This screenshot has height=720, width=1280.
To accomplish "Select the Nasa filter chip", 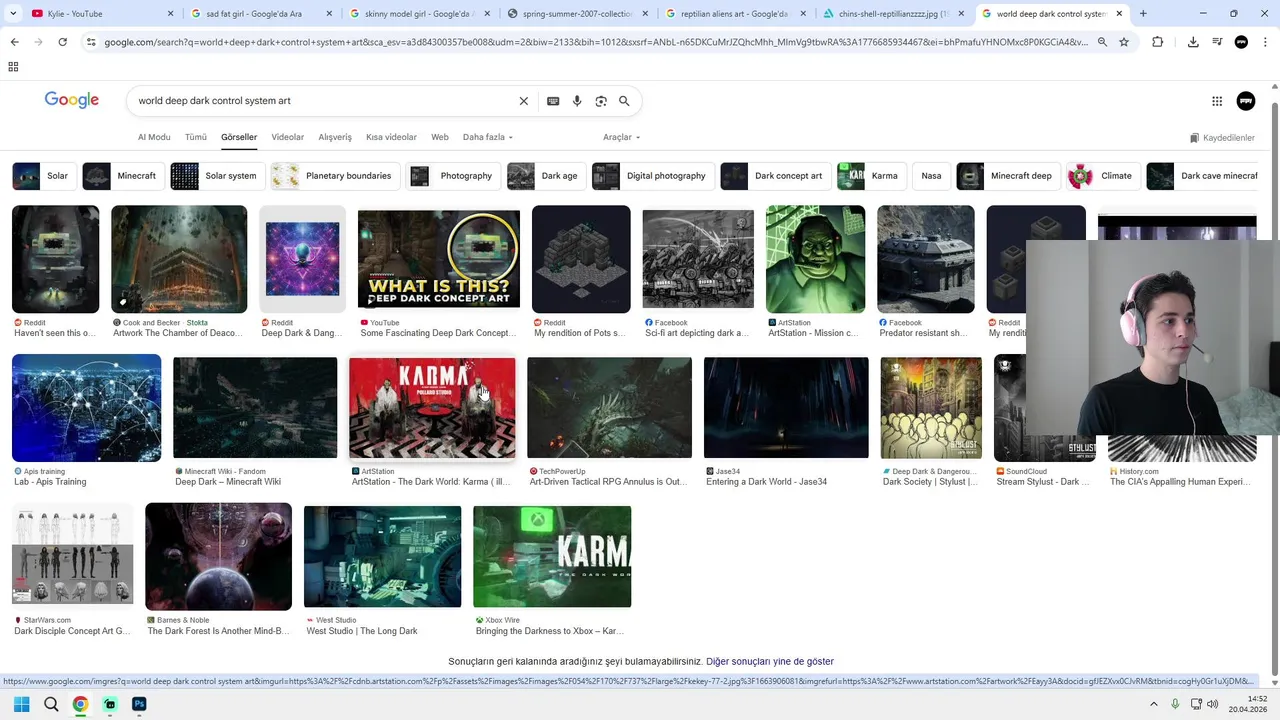I will coord(931,176).
